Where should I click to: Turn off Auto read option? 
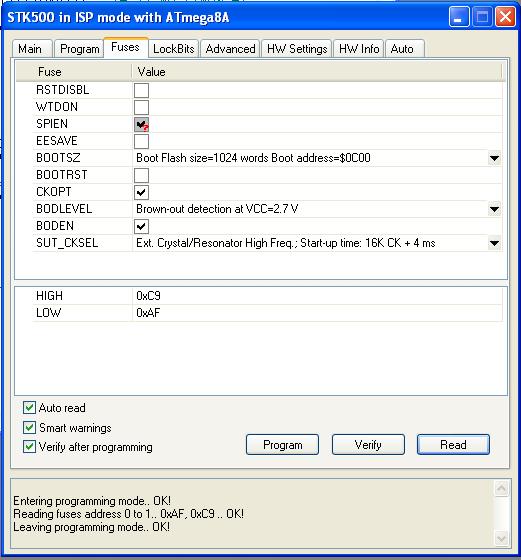[29, 408]
